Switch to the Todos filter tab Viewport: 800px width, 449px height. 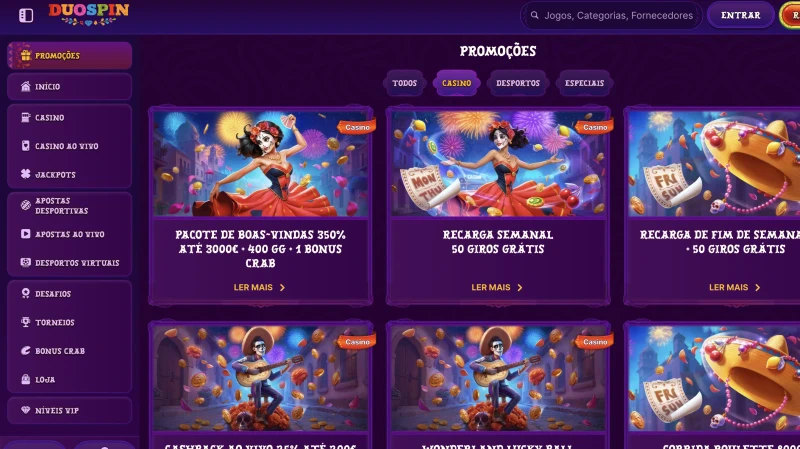point(405,83)
